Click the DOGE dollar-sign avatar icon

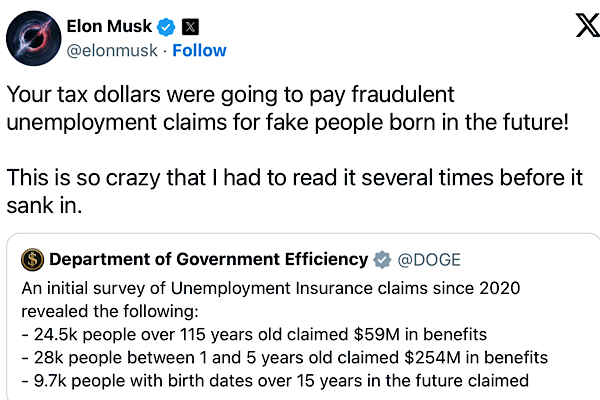33,260
